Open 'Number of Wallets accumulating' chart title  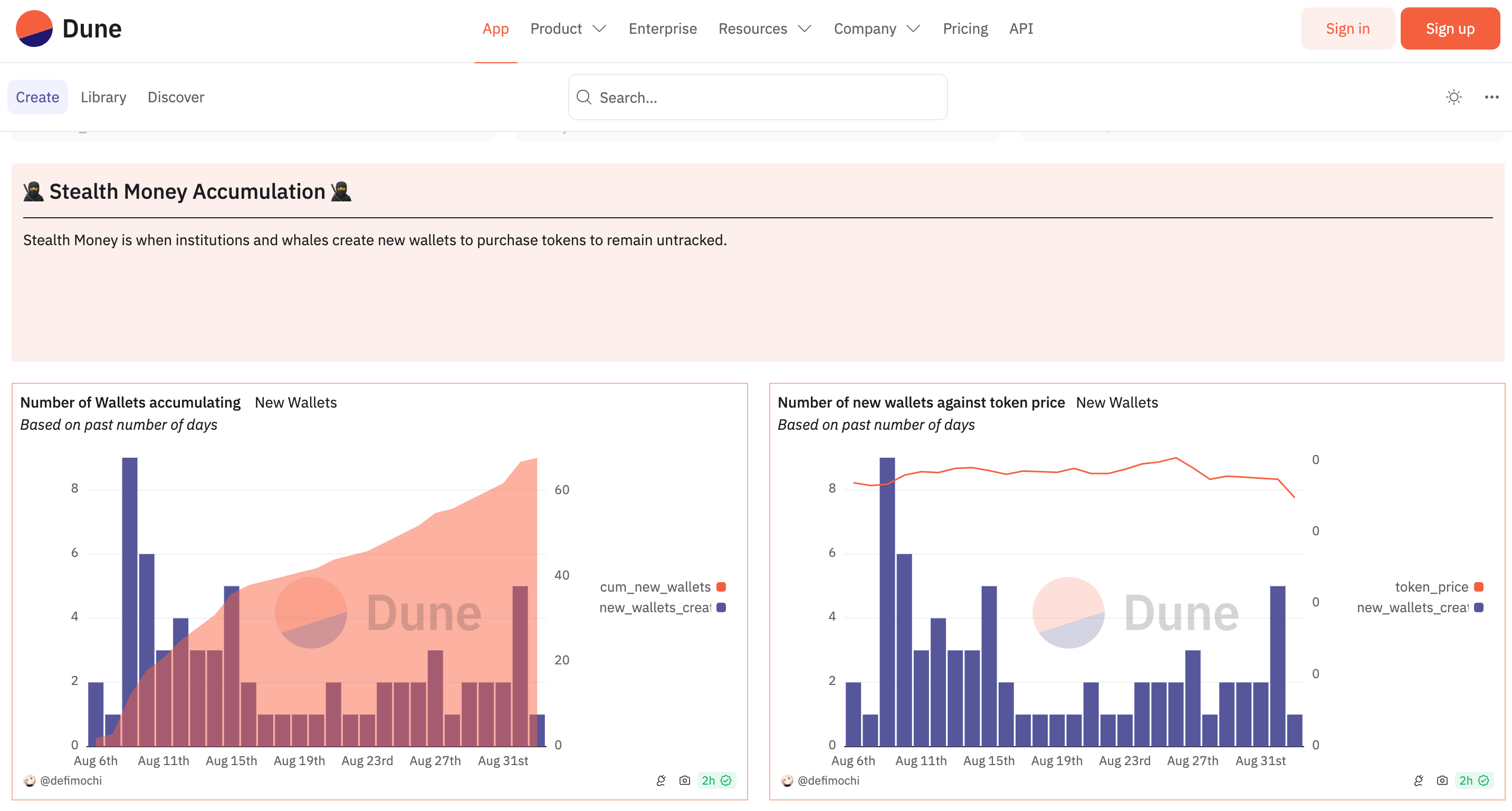click(x=130, y=402)
